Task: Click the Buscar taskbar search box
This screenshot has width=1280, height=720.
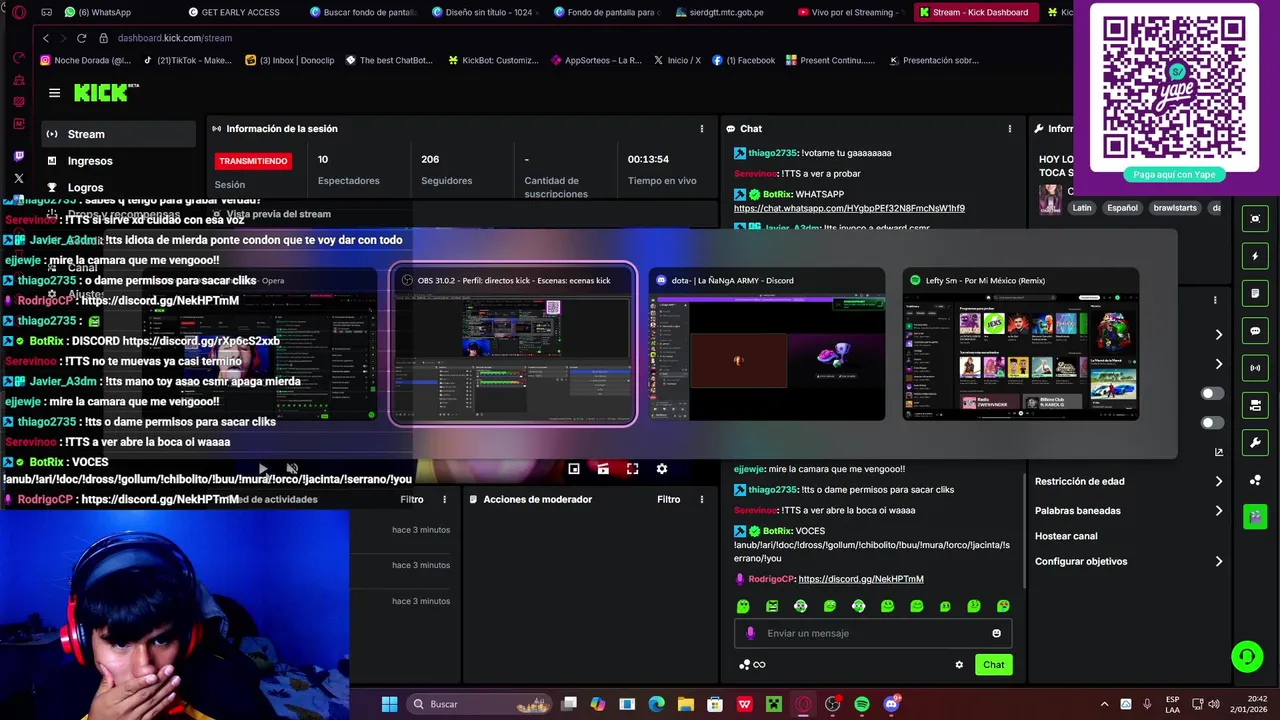Action: [480, 704]
